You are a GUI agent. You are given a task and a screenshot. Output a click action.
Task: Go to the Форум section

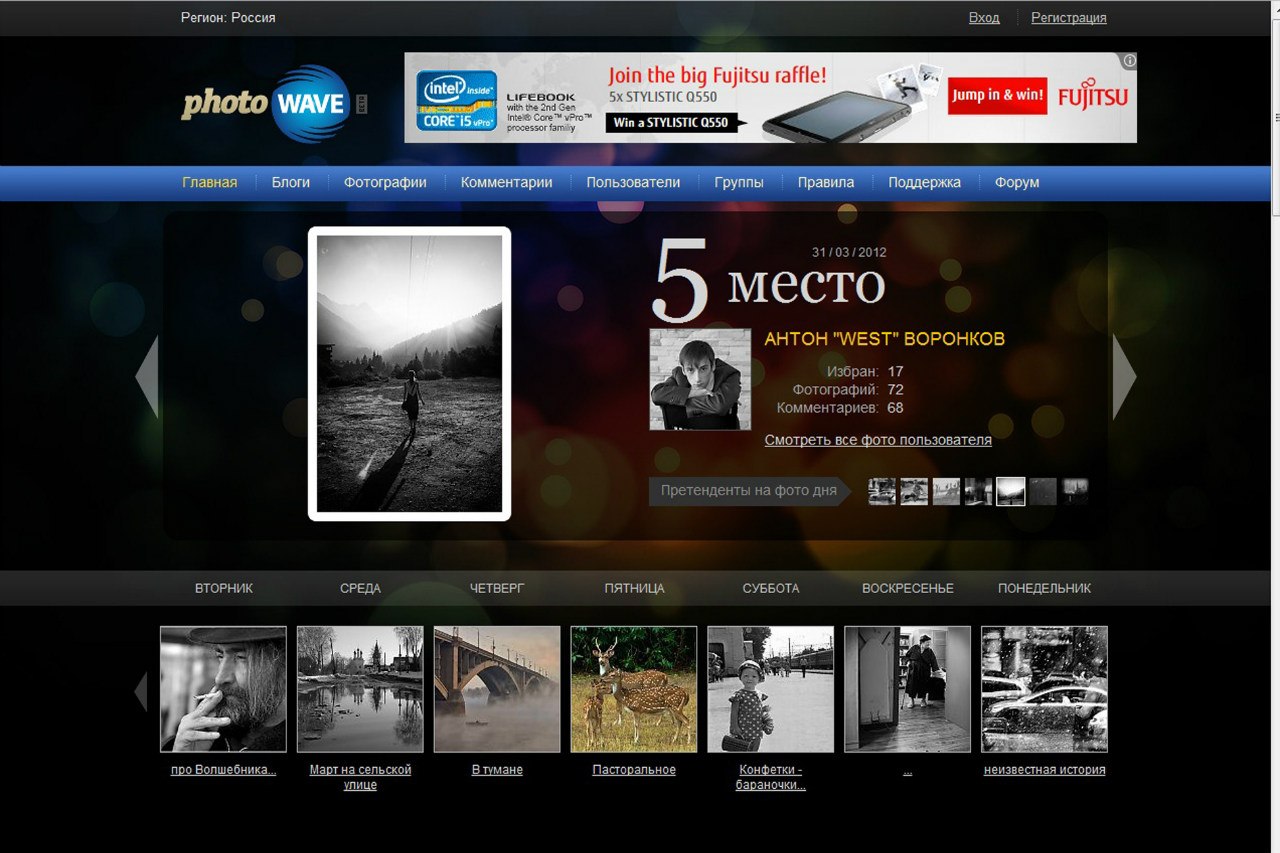pos(1017,182)
